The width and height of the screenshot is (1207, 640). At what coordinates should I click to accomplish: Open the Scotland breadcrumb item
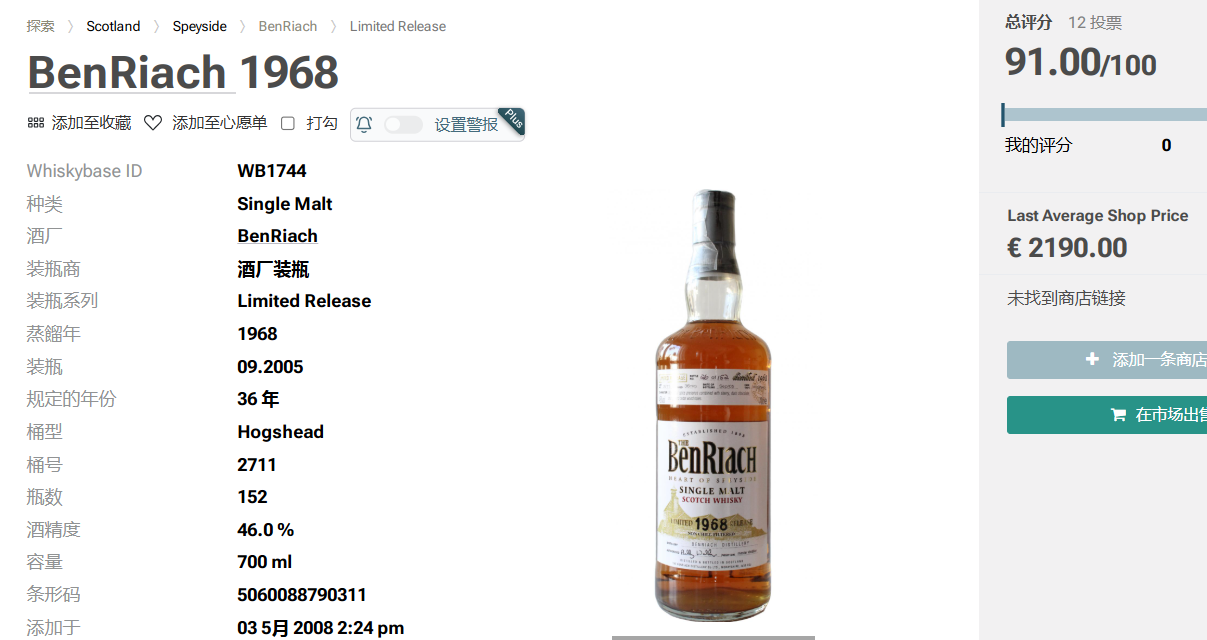click(113, 26)
